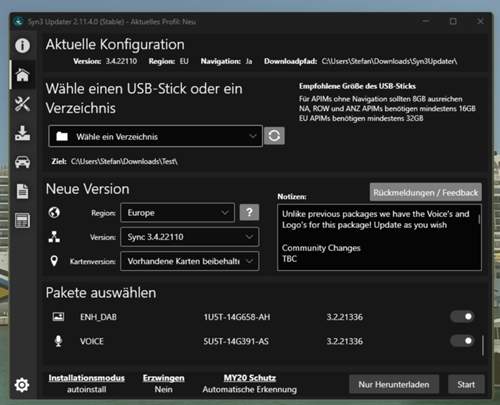Click inside the Notizen text box
Viewport: 500px width, 405px height.
point(379,237)
